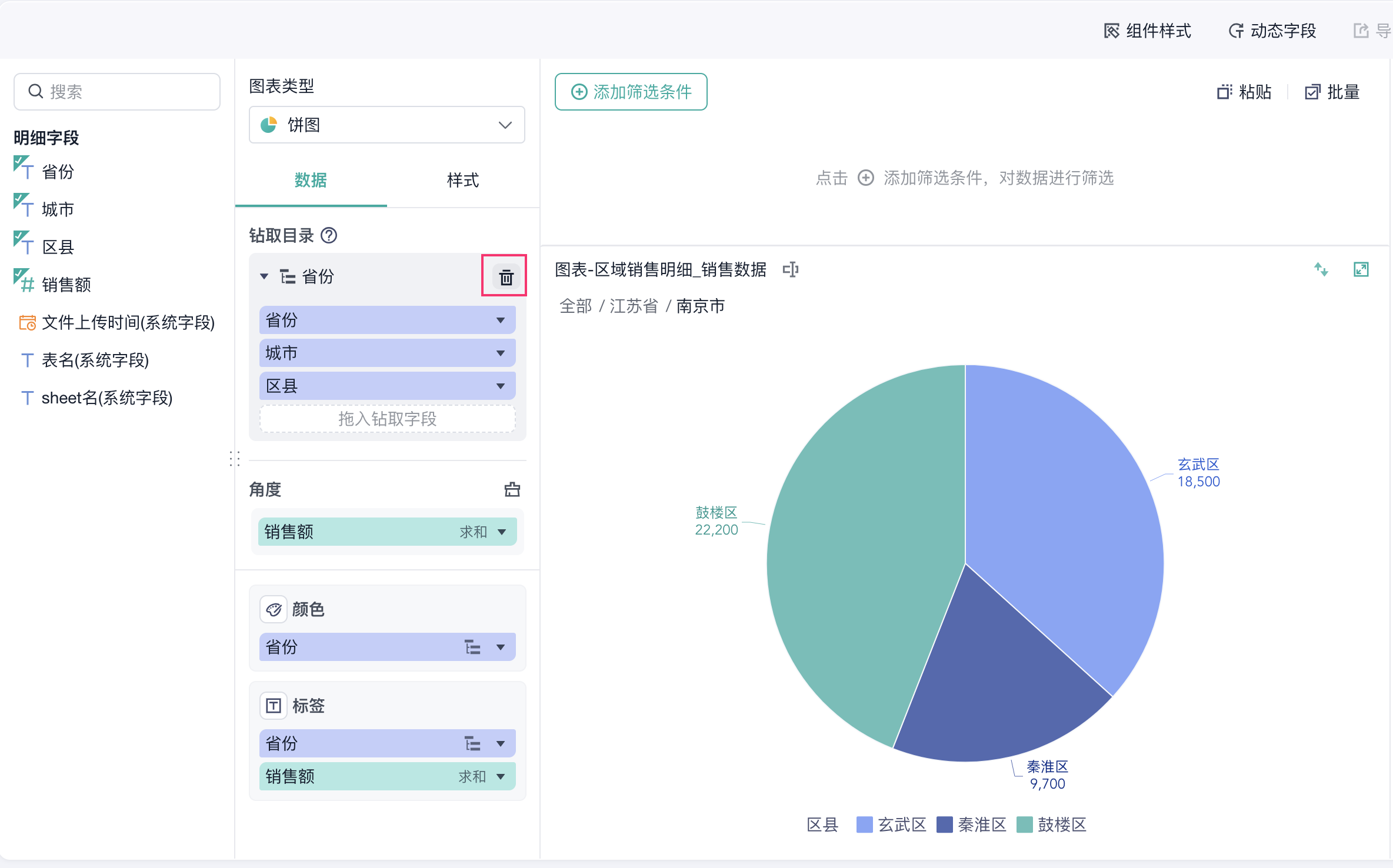
Task: Click the expand chart fullscreen icon
Action: (1361, 269)
